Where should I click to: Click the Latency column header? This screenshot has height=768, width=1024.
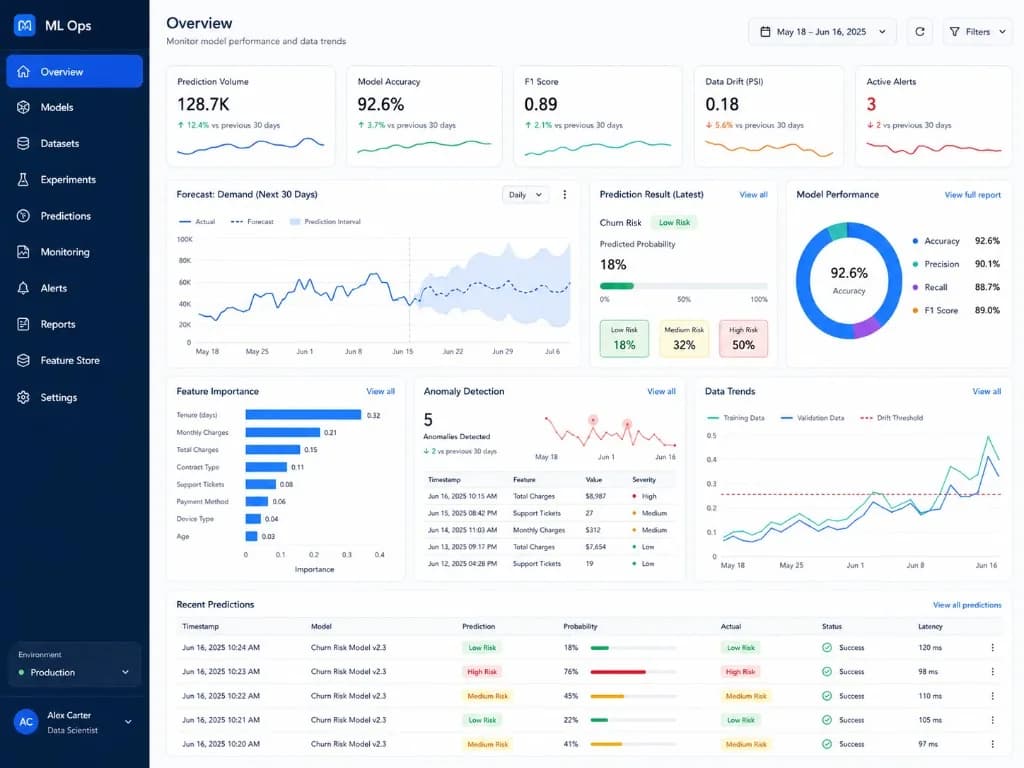[x=930, y=626]
